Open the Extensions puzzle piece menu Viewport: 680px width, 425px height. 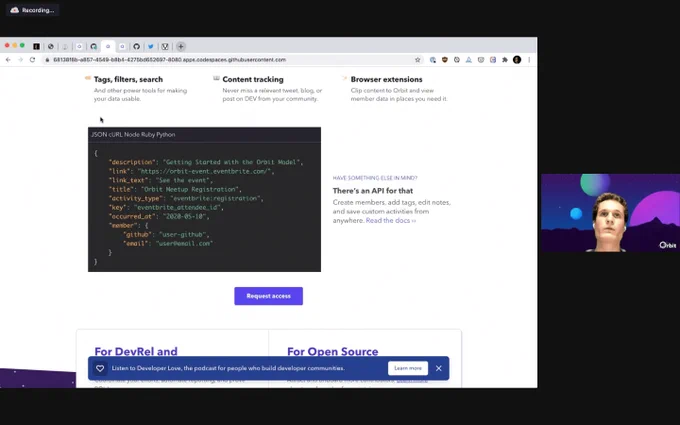pos(505,60)
